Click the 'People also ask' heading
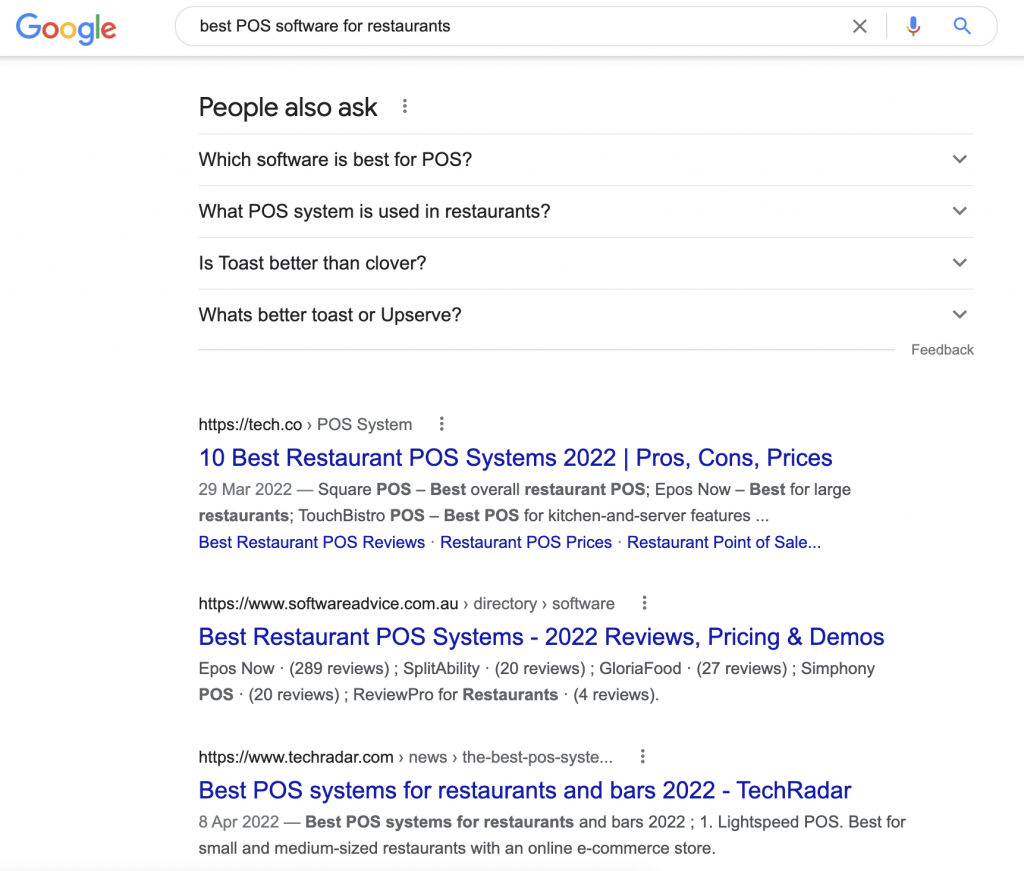 click(288, 107)
